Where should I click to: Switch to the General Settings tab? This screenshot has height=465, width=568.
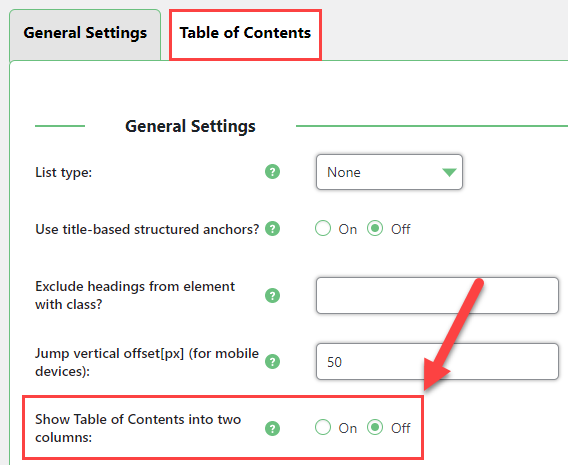85,33
